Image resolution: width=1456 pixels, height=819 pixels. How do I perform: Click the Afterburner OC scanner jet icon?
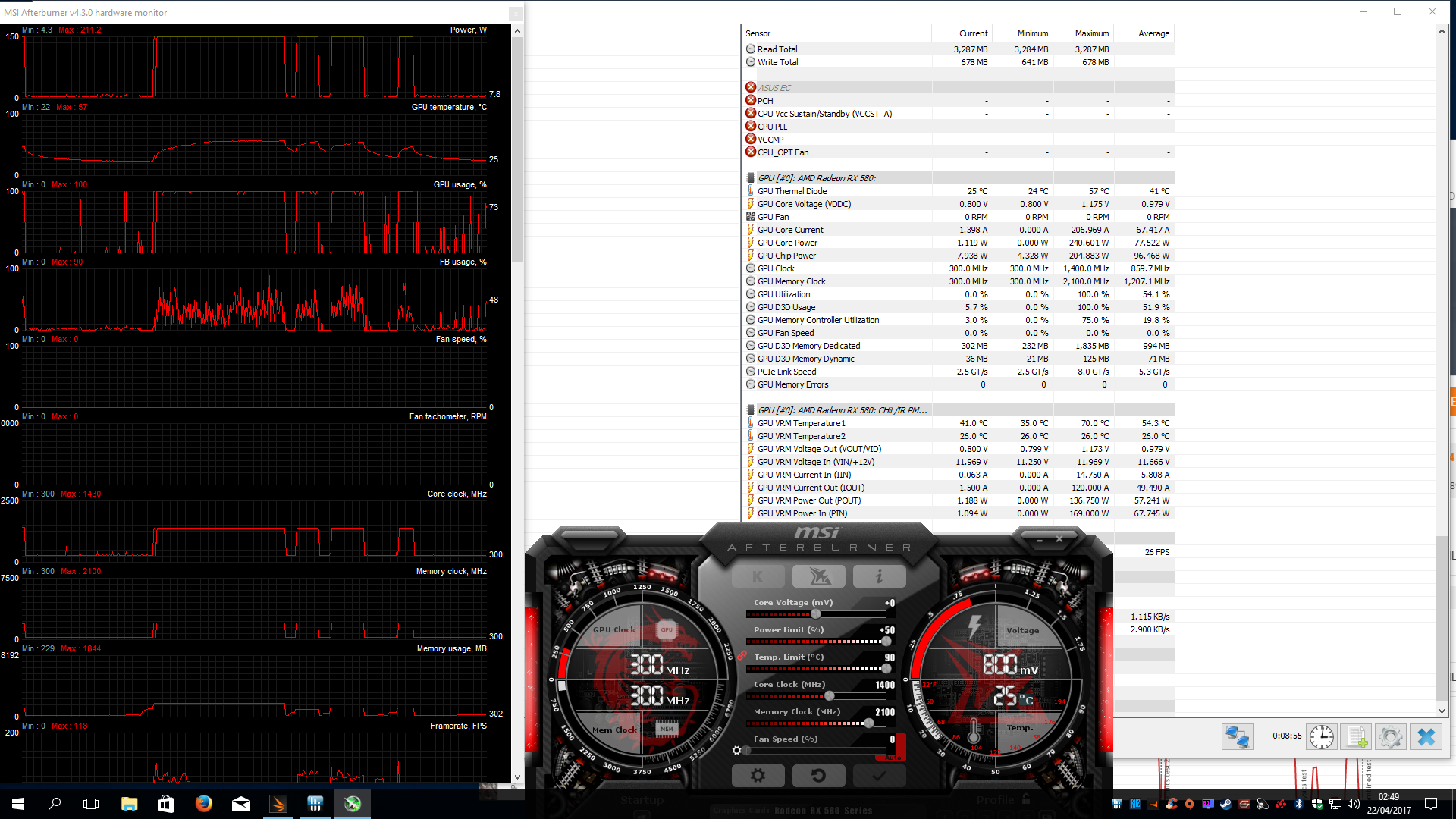pos(818,576)
